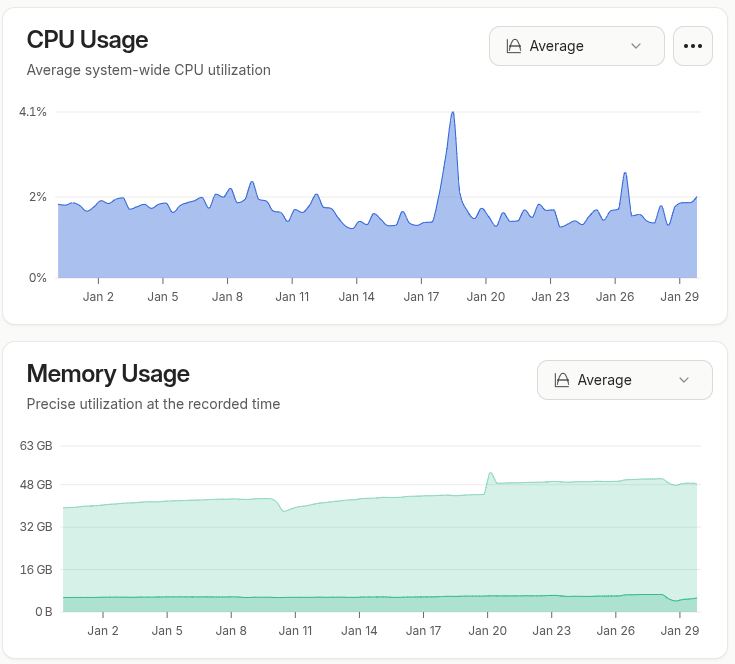This screenshot has height=664, width=735.
Task: Select the 4.1% CPU peak near Jan 18
Action: tap(453, 113)
